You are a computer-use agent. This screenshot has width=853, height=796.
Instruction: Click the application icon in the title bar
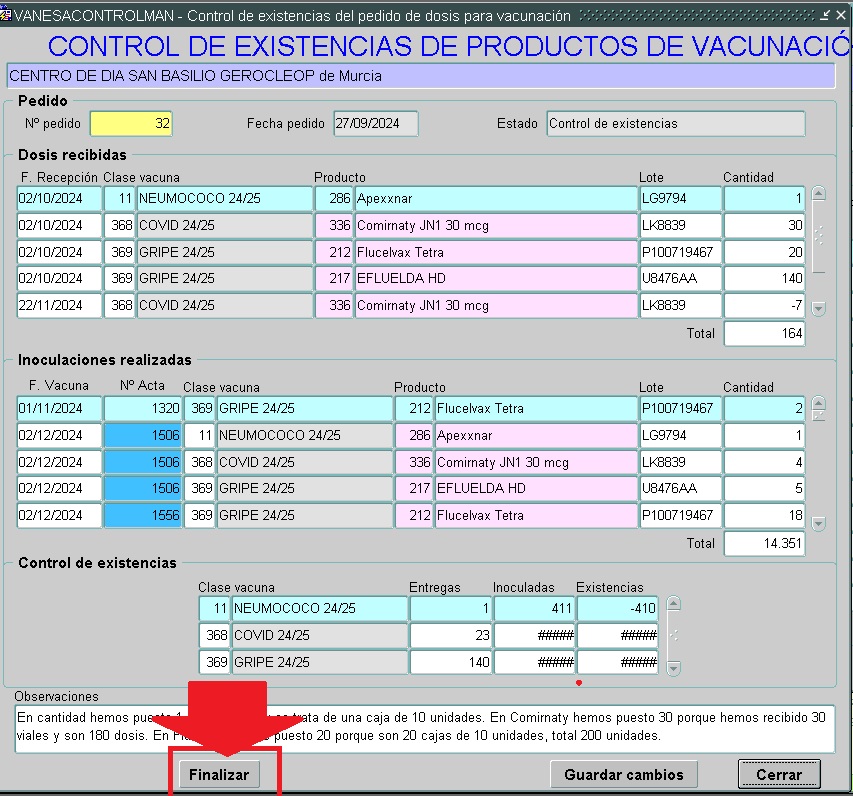pos(7,16)
